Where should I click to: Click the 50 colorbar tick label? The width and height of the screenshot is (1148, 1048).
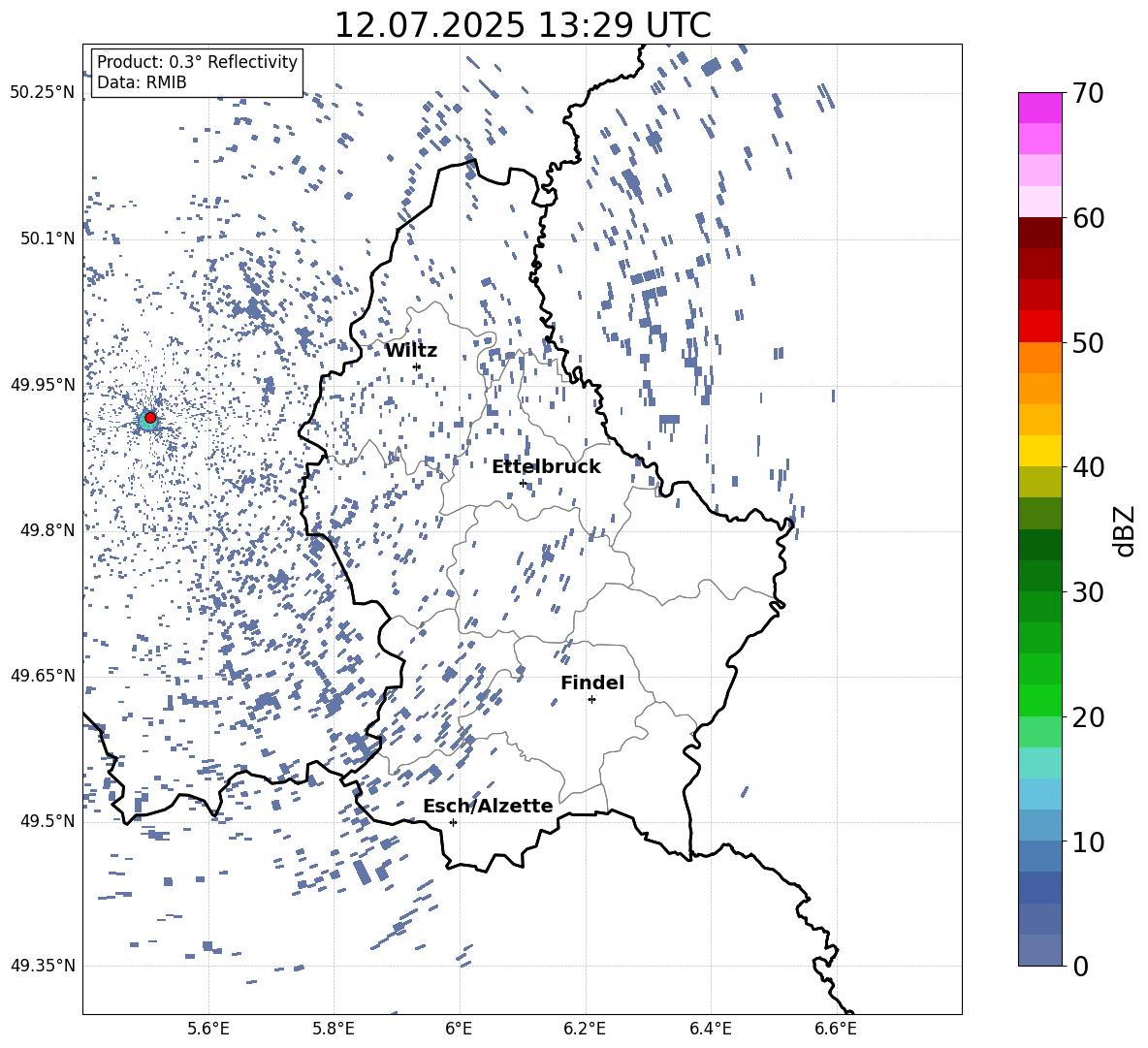tap(1088, 343)
